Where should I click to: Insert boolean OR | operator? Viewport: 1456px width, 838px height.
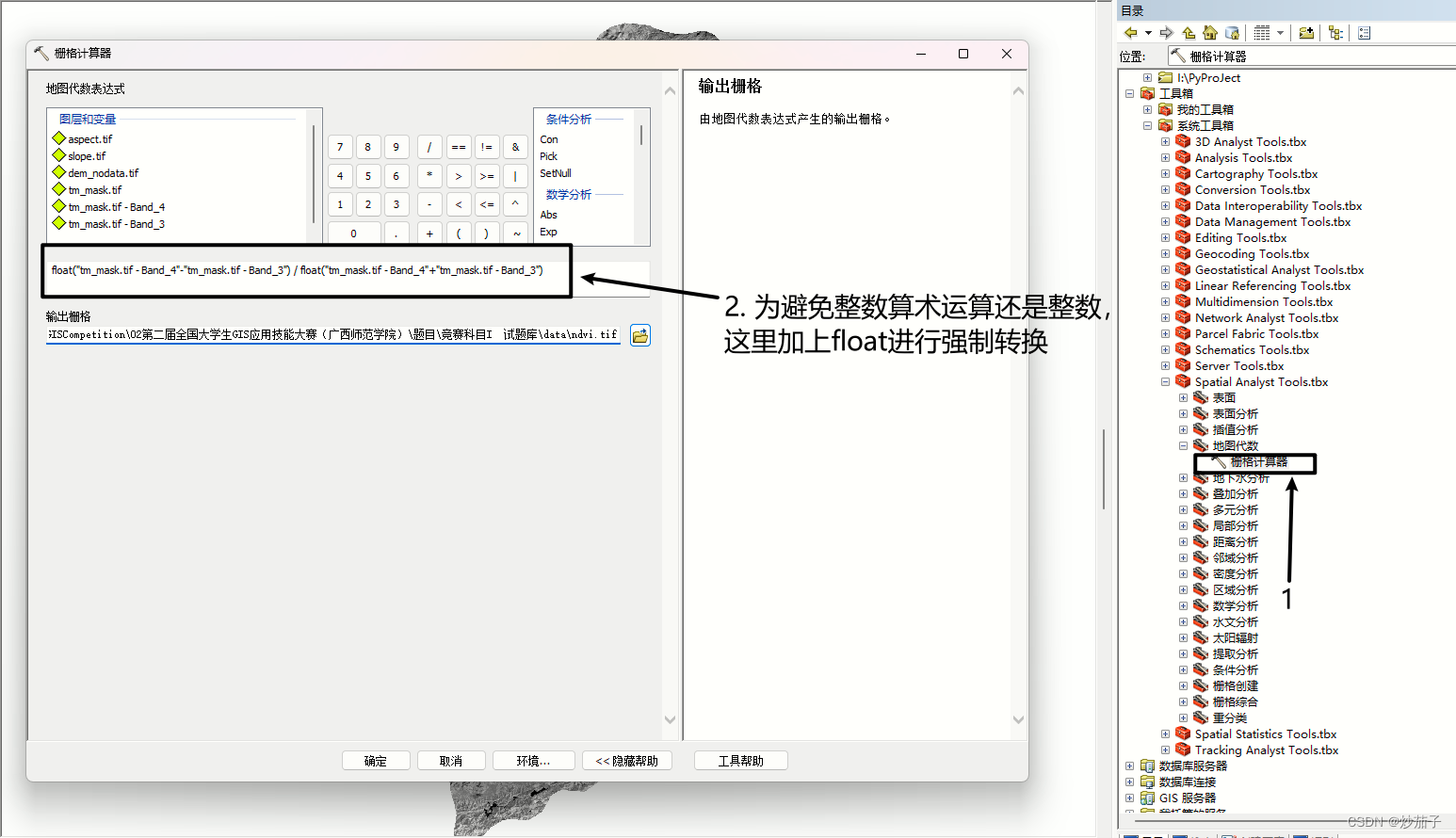515,175
